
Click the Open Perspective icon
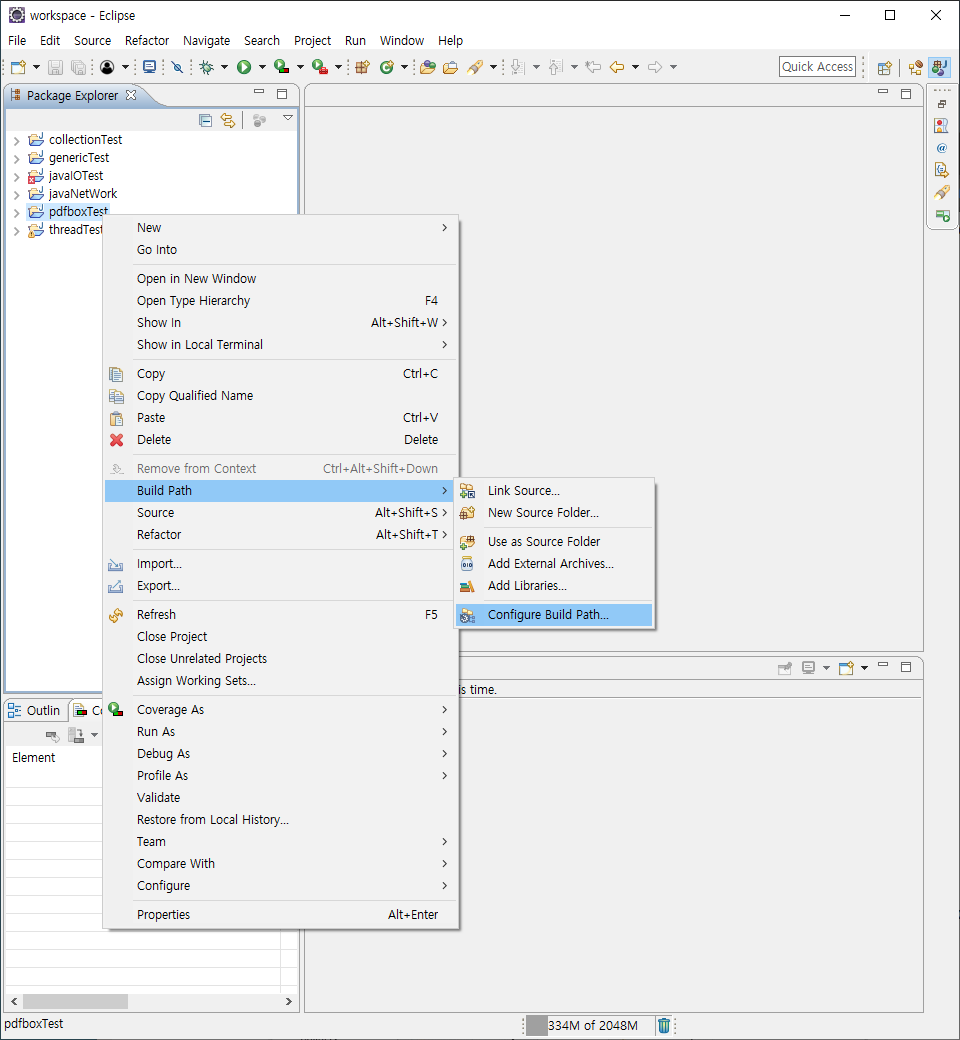(x=884, y=68)
